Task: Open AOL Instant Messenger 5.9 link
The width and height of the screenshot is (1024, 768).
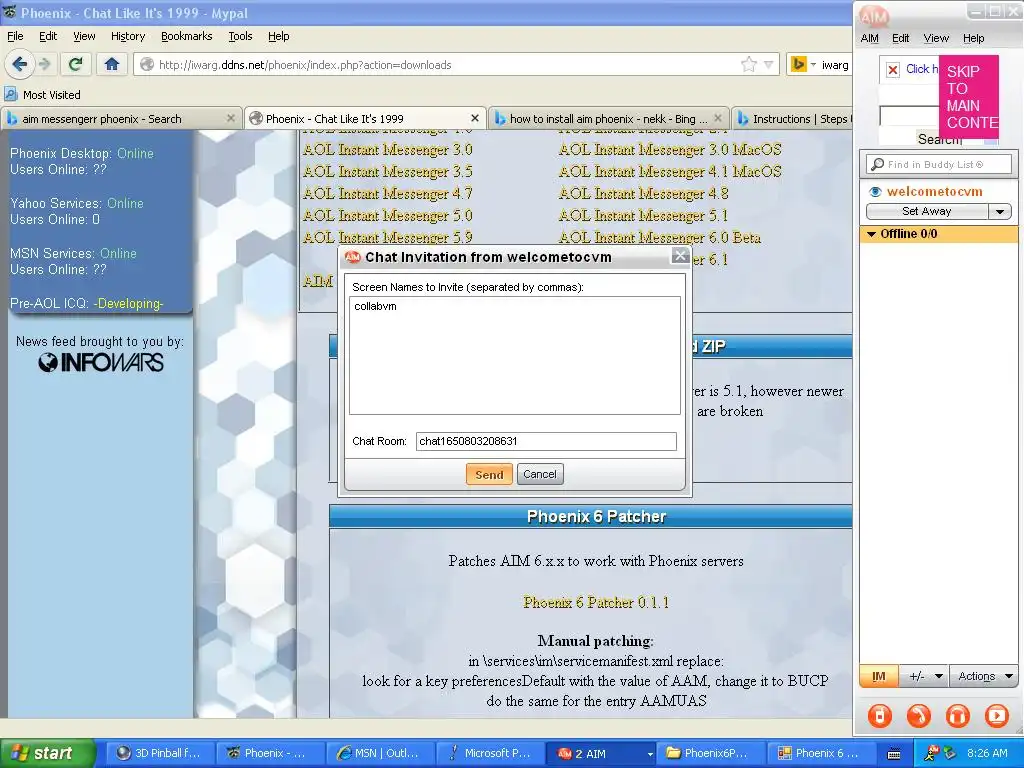Action: click(x=387, y=238)
